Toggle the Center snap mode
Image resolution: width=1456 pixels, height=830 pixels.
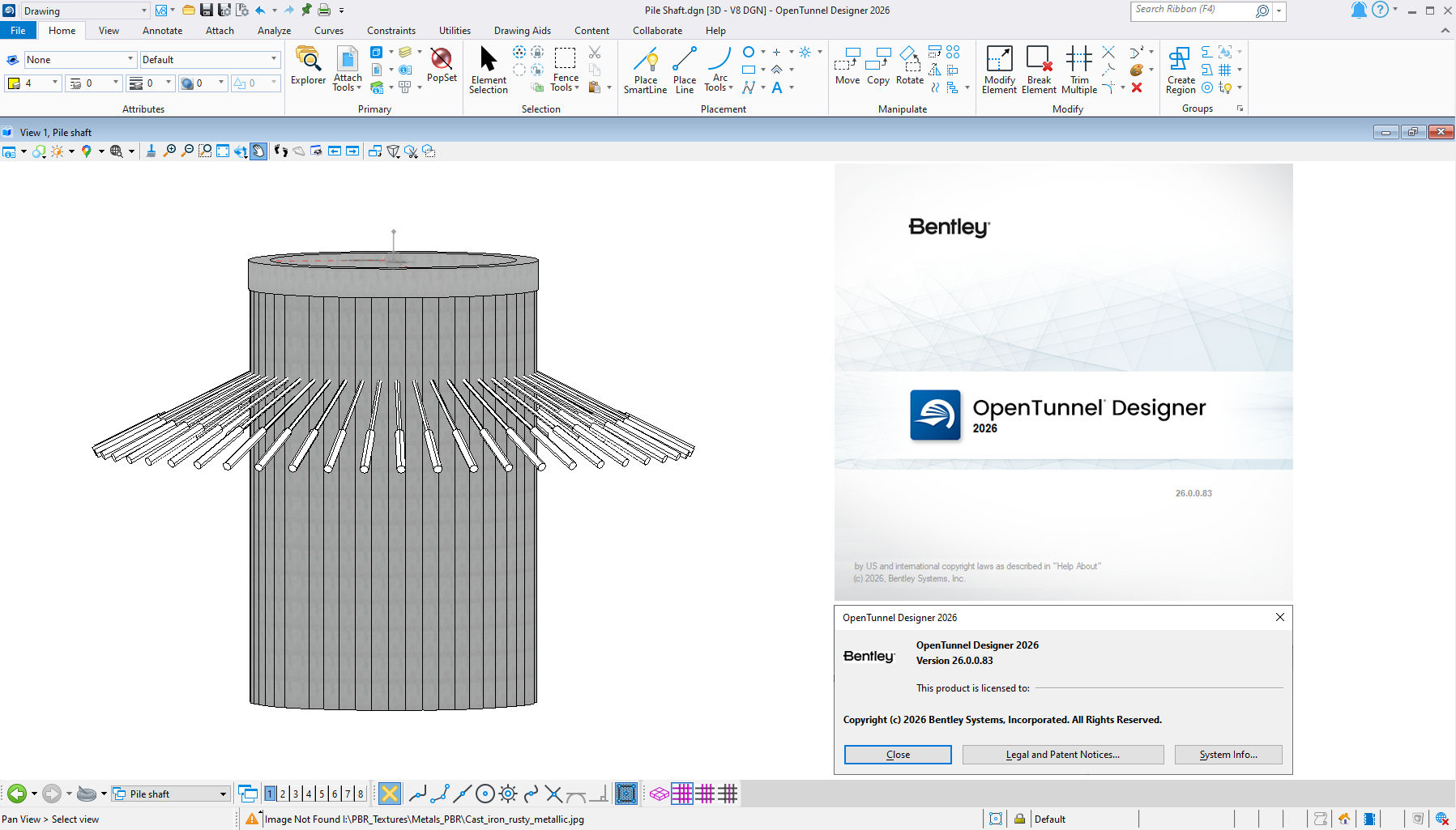click(485, 794)
